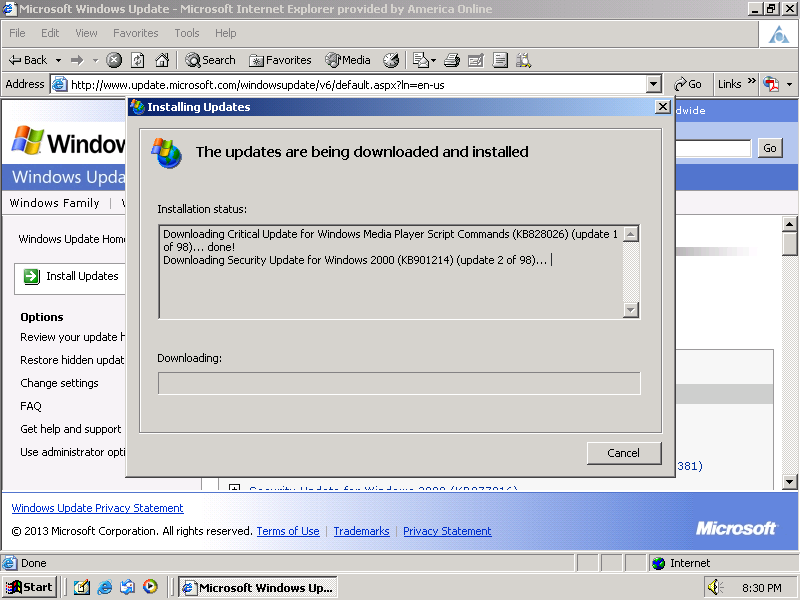Expand the address bar dropdown list
The image size is (800, 600).
tap(654, 84)
